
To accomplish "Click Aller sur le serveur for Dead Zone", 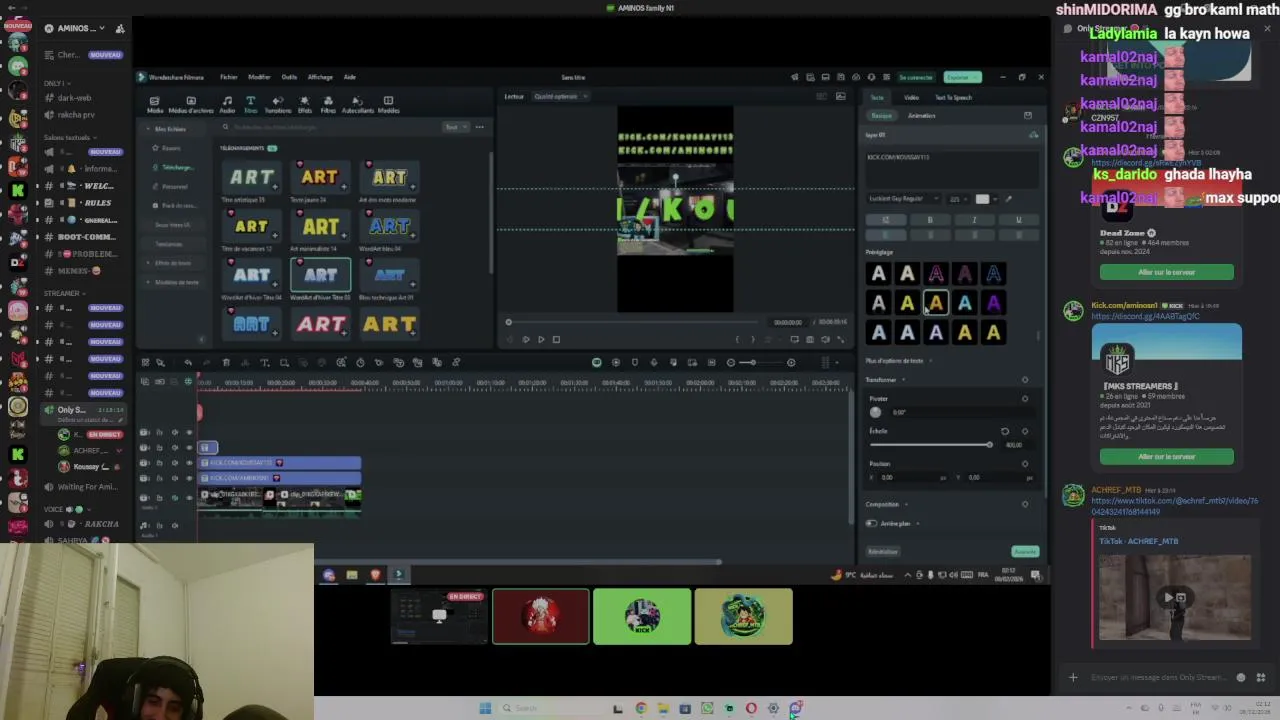I will [x=1166, y=272].
